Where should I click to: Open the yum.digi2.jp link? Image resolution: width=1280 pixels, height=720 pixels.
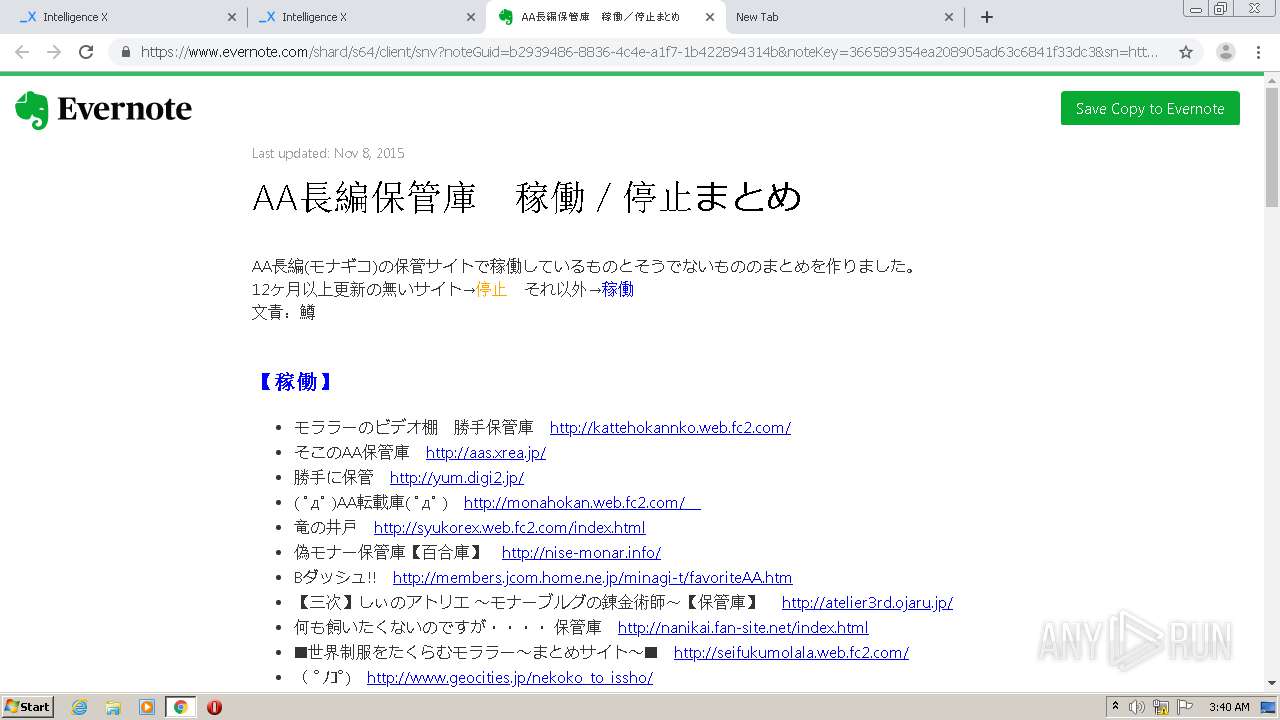[457, 478]
